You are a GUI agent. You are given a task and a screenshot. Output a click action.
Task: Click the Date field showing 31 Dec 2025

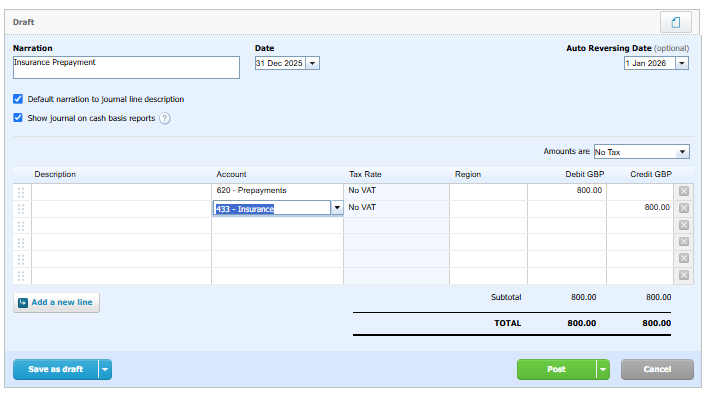[280, 63]
